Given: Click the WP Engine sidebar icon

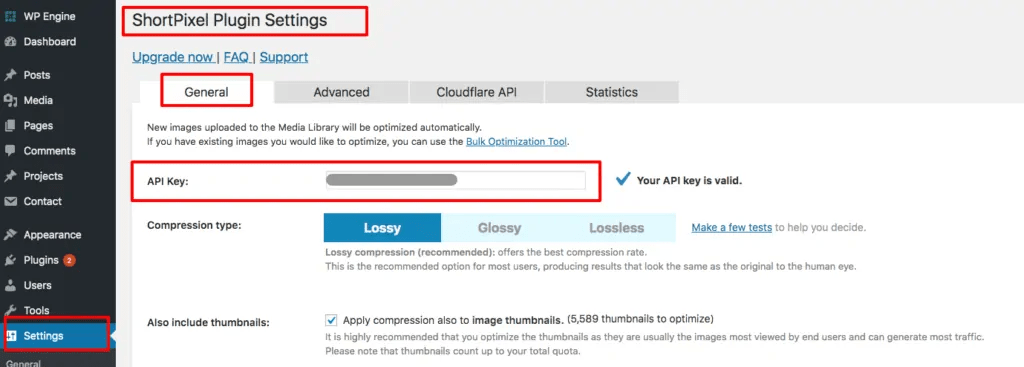Looking at the screenshot, I should 10,16.
